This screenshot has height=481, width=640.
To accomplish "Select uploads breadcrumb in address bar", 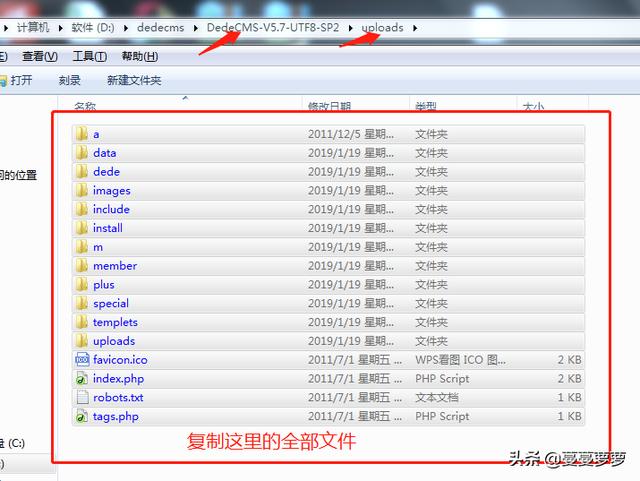I will coord(382,27).
